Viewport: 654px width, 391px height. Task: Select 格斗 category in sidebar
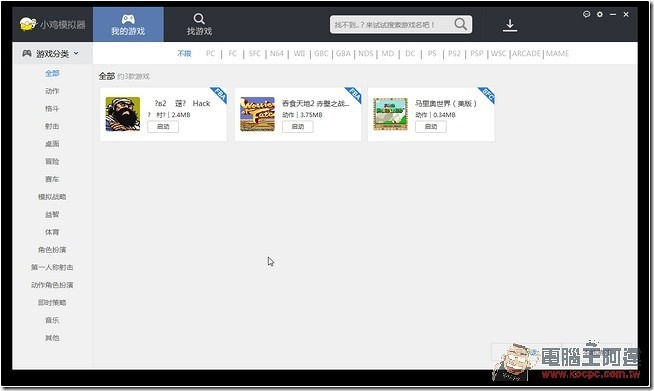pyautogui.click(x=52, y=108)
